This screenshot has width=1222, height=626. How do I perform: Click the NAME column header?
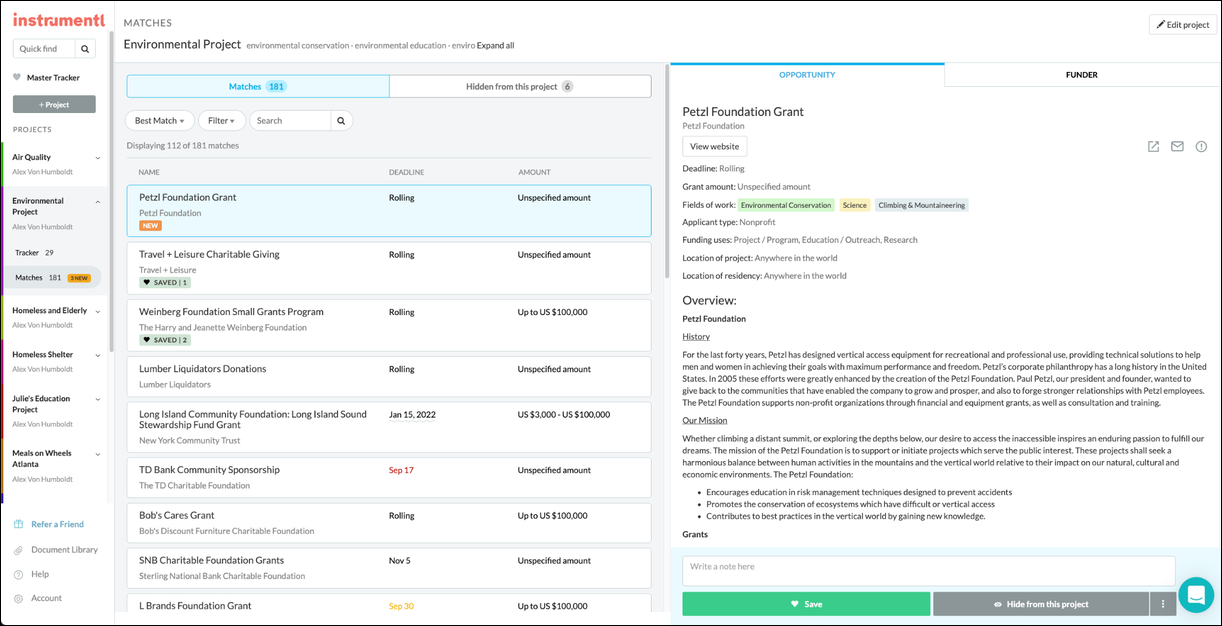[149, 172]
